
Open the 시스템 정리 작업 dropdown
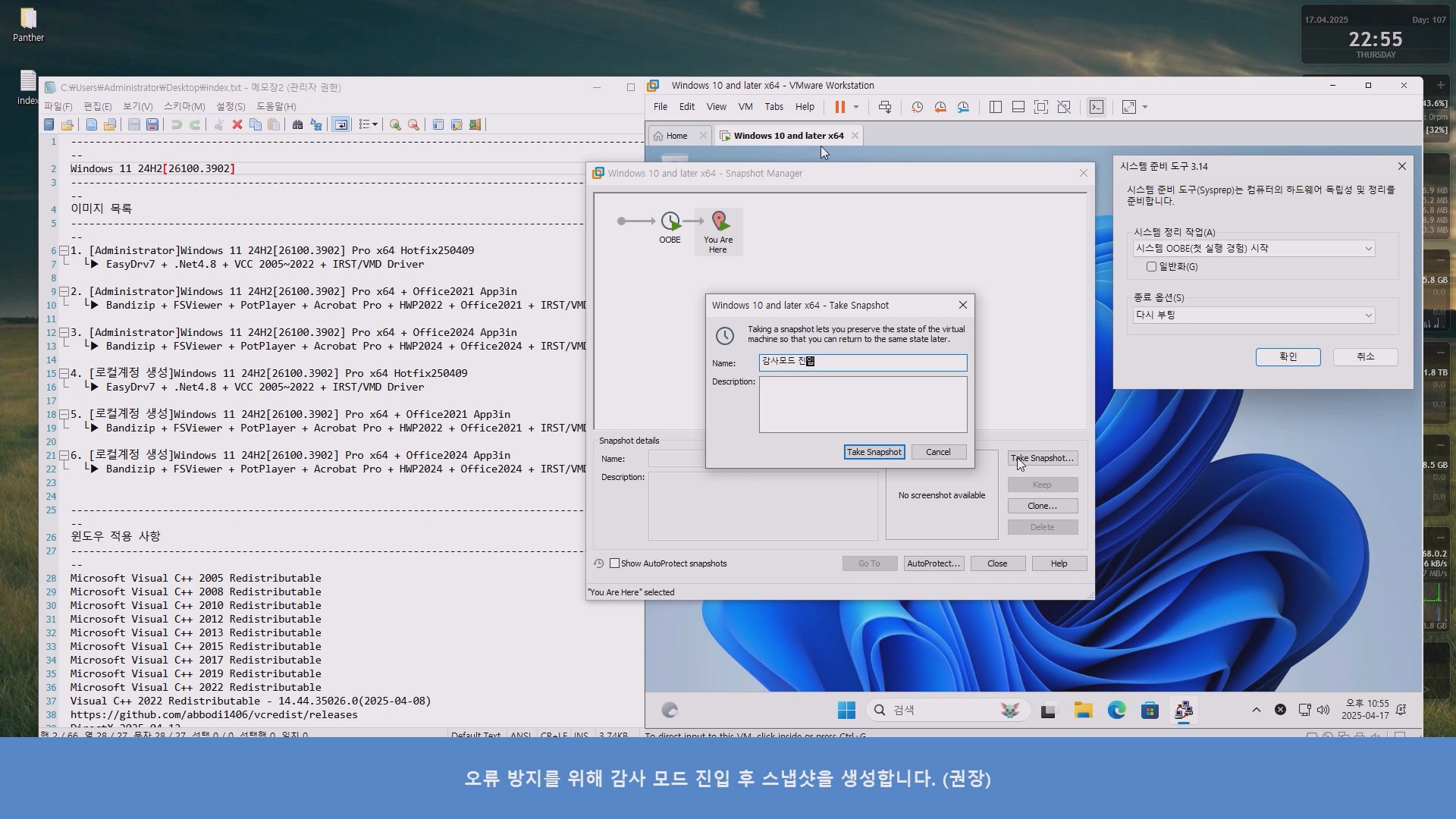click(x=1254, y=248)
